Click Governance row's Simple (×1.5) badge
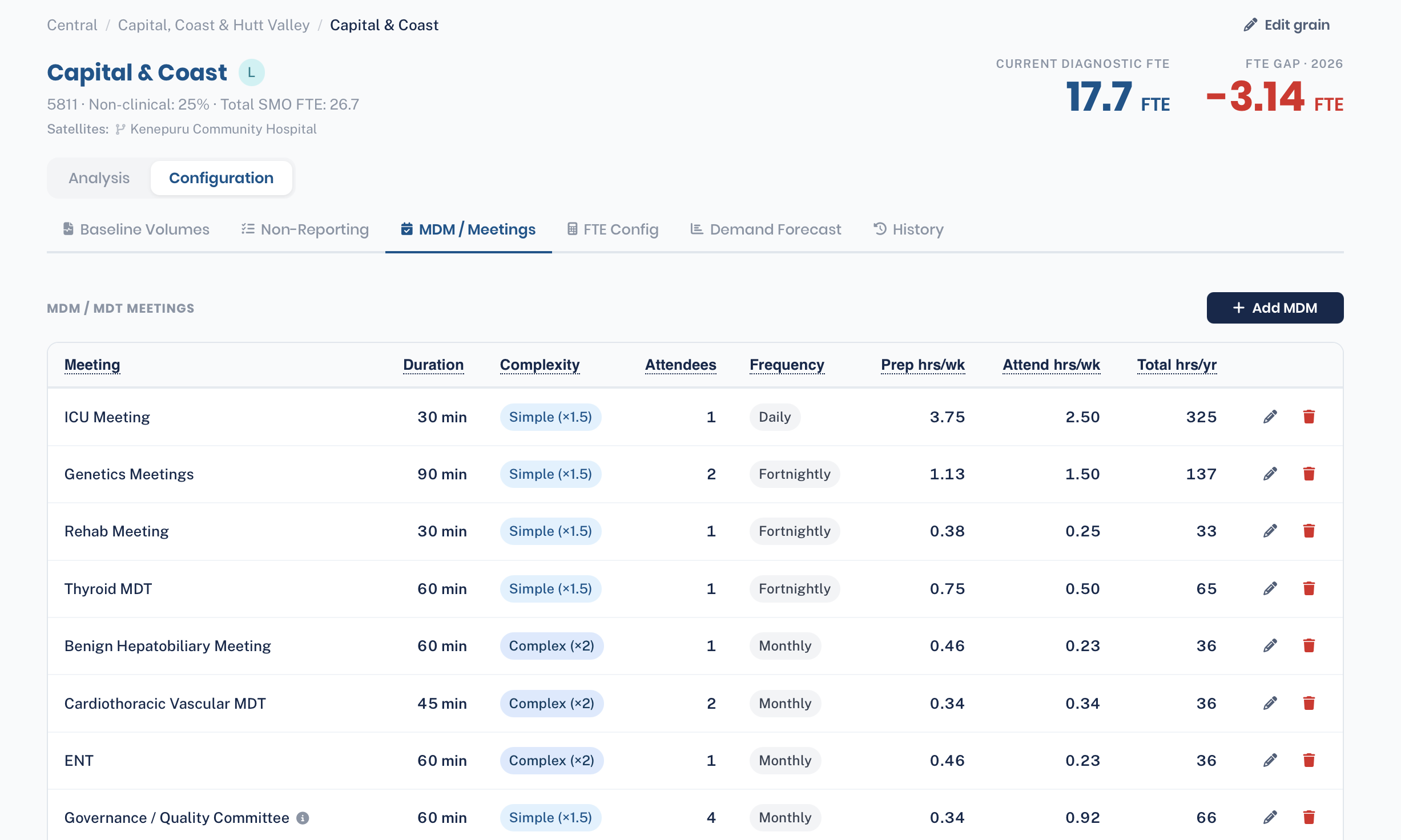Viewport: 1401px width, 840px height. pos(550,818)
